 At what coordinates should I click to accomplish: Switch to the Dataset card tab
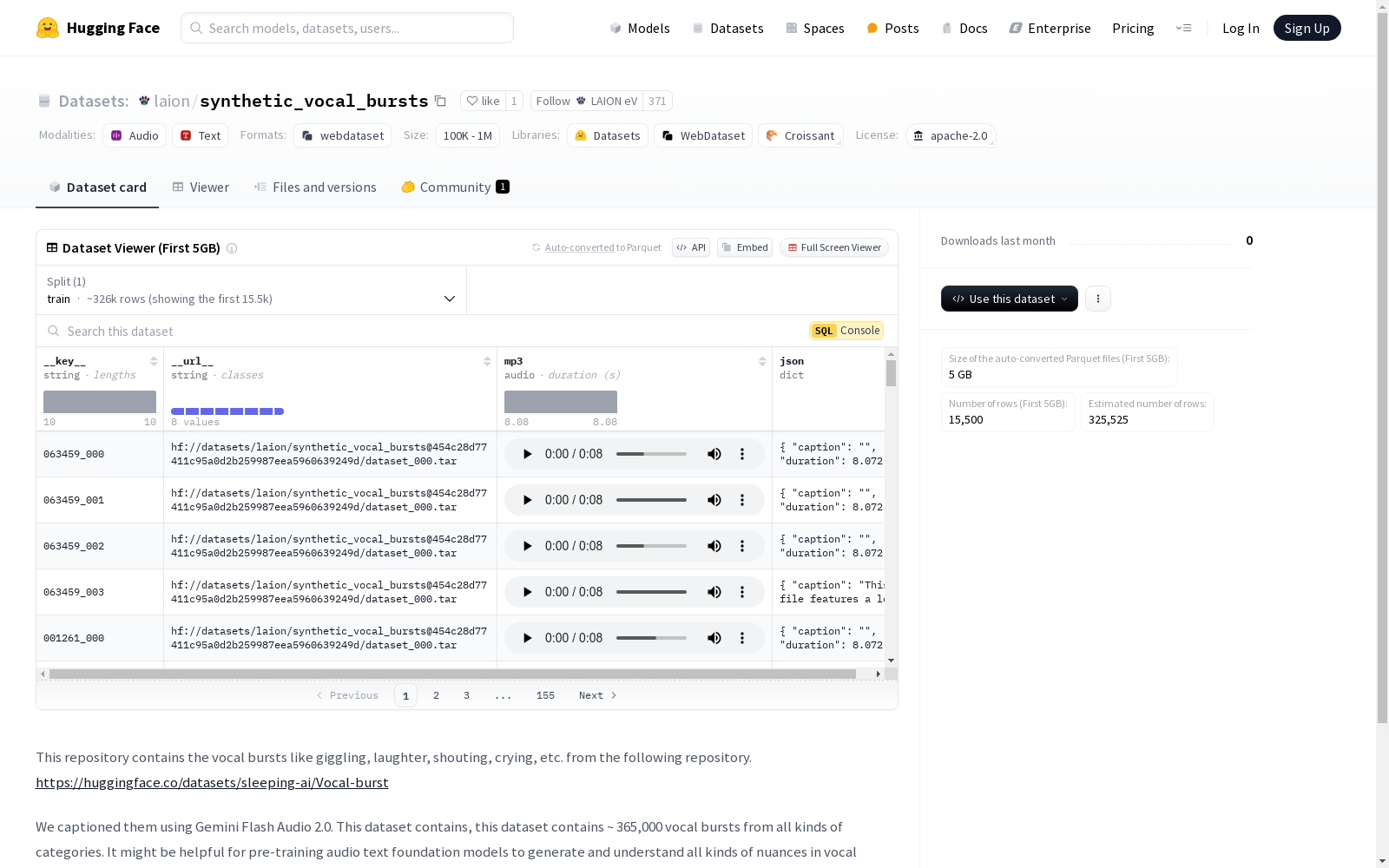pyautogui.click(x=97, y=187)
